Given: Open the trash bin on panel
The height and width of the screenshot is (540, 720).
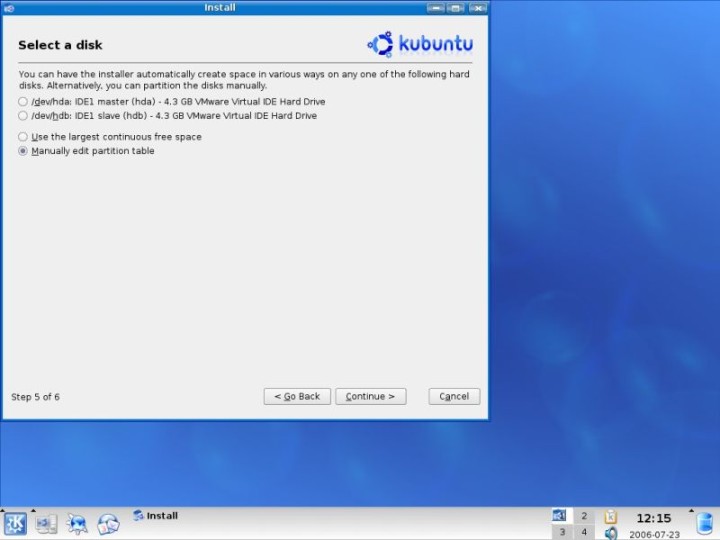Looking at the screenshot, I should point(704,524).
